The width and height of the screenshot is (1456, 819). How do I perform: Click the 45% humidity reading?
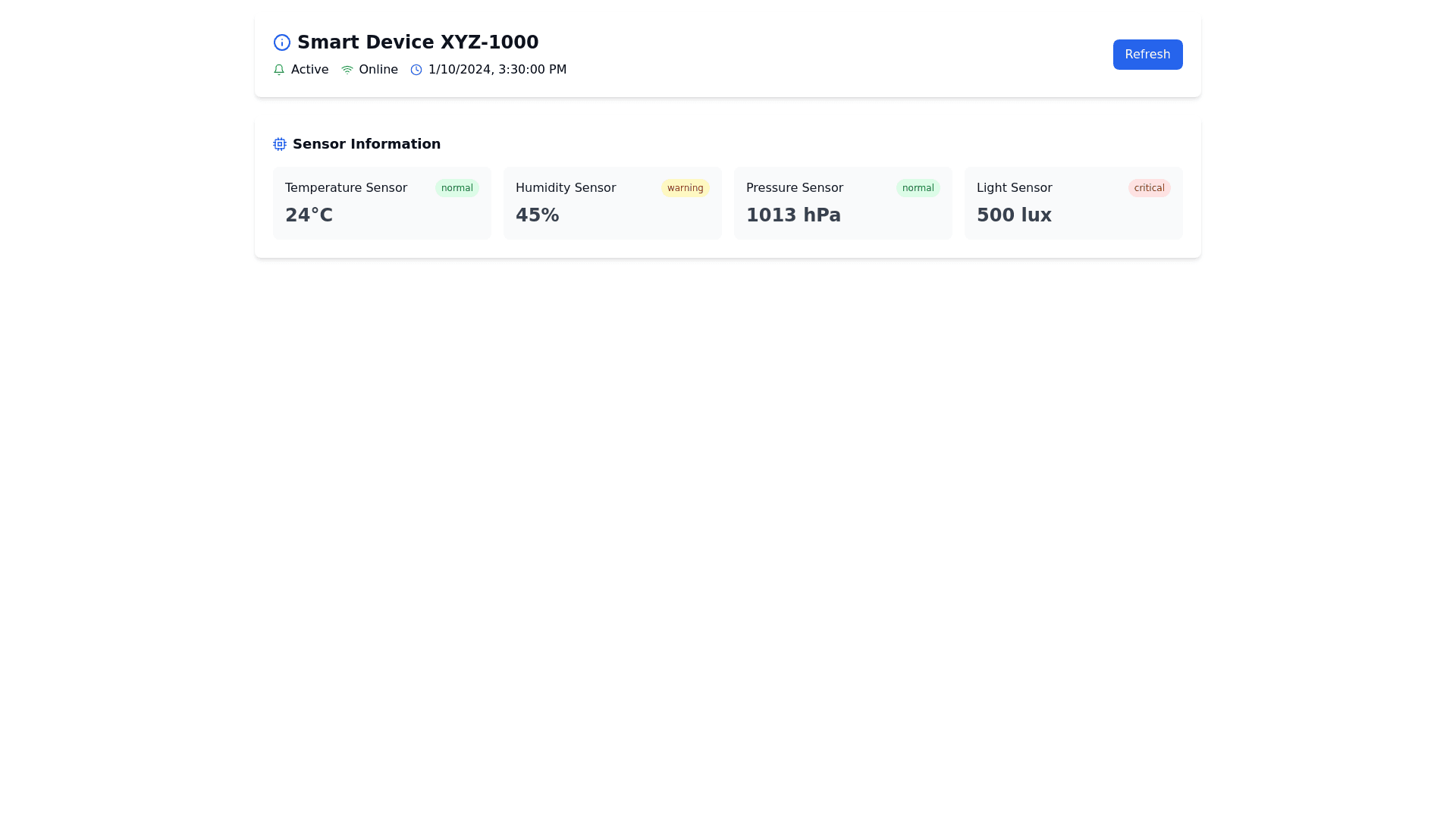[537, 215]
